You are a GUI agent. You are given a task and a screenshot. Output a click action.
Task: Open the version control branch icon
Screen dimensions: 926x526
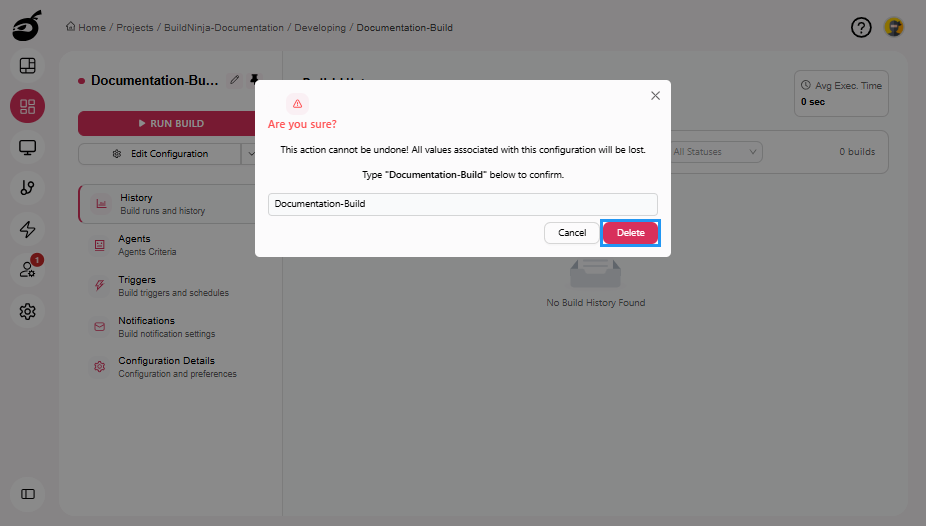28,188
